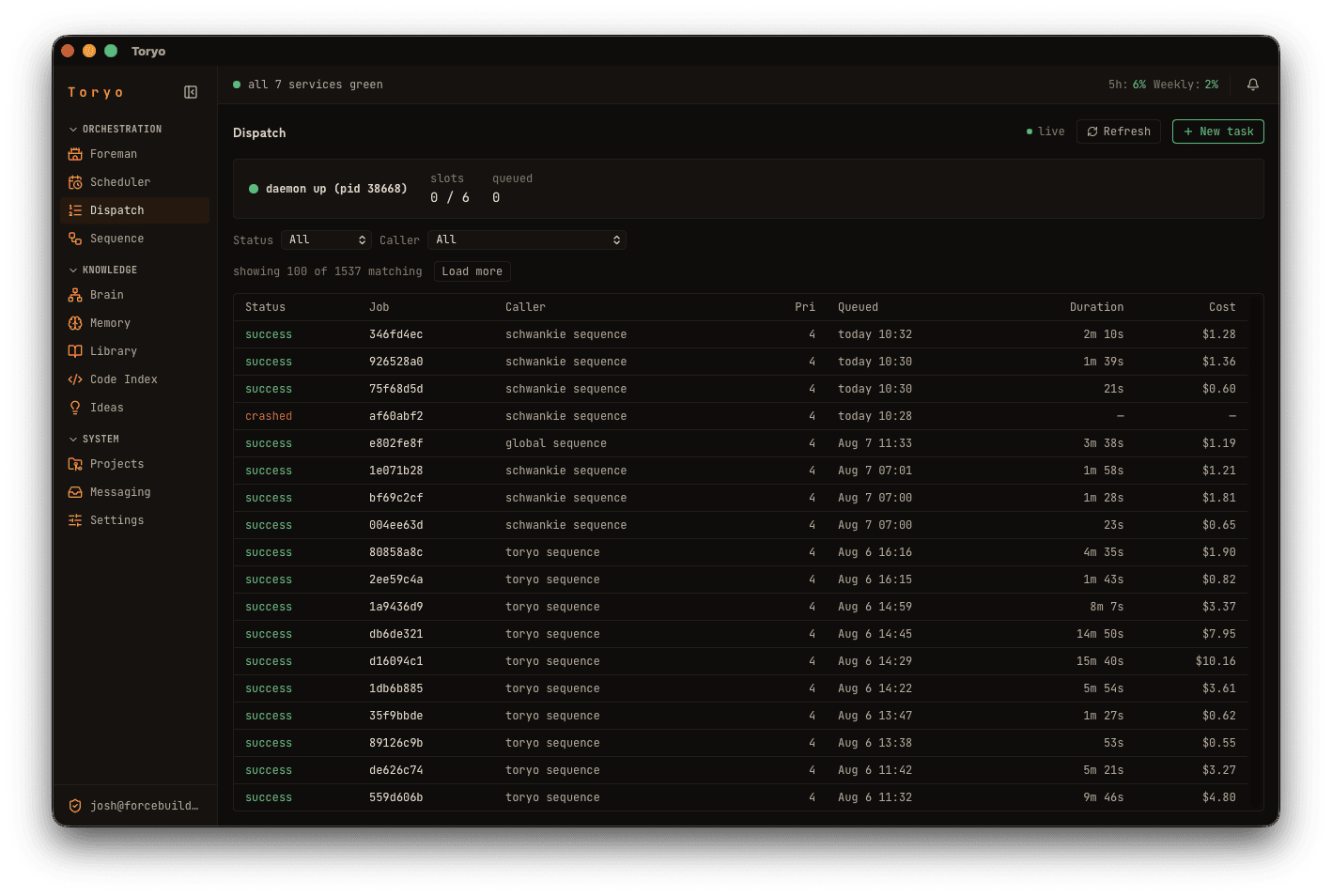The height and width of the screenshot is (896, 1332).
Task: Click the all 7 services green status
Action: pos(308,85)
